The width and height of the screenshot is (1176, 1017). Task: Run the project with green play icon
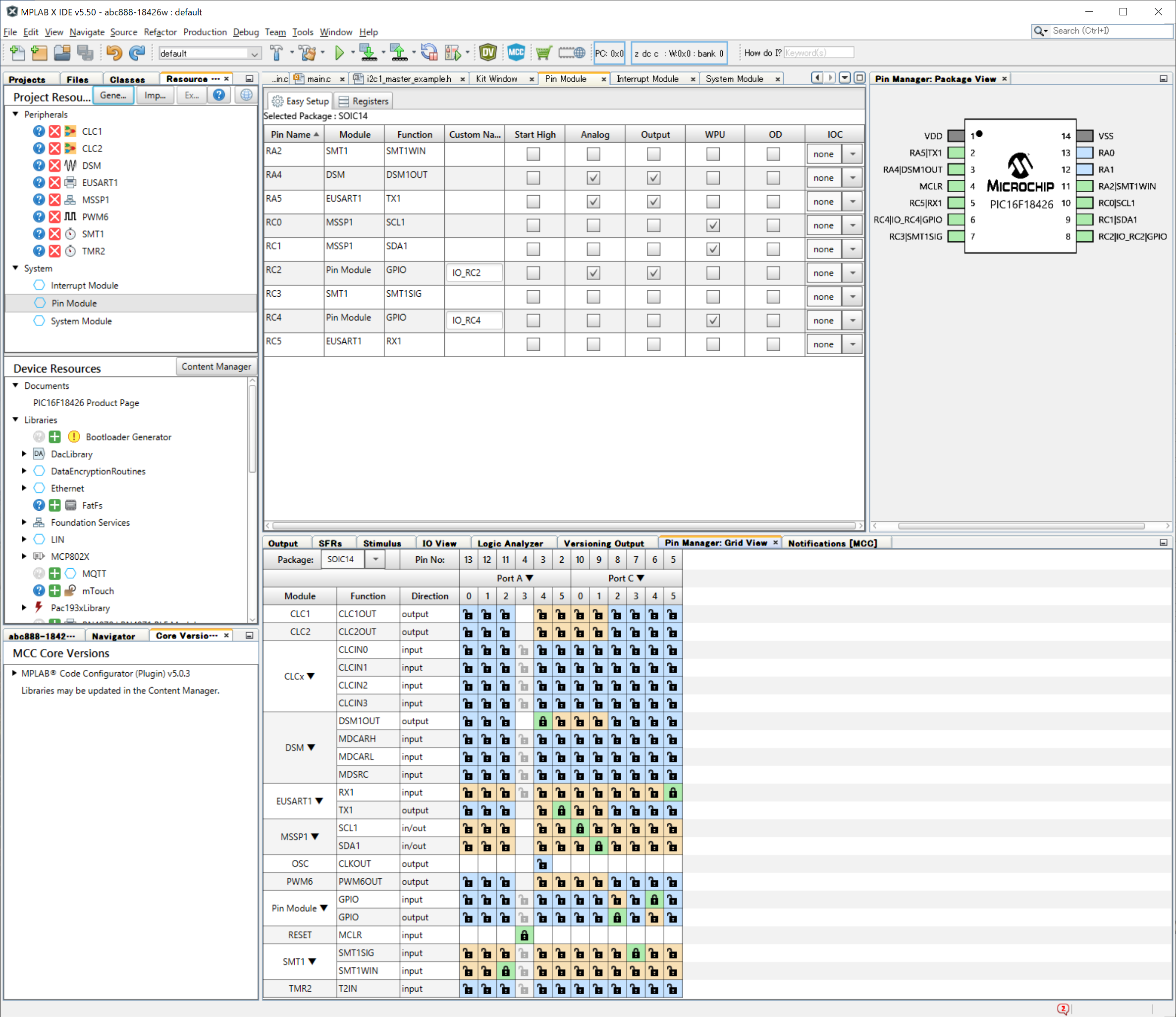[339, 53]
